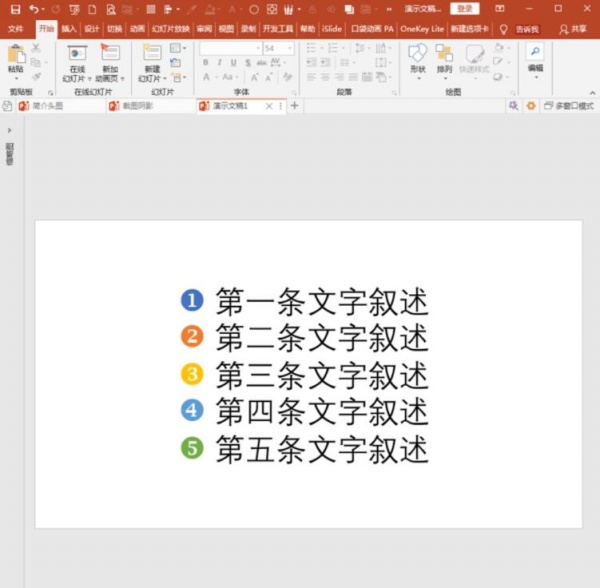Save the presentation with the floppy disk icon

(15, 9)
